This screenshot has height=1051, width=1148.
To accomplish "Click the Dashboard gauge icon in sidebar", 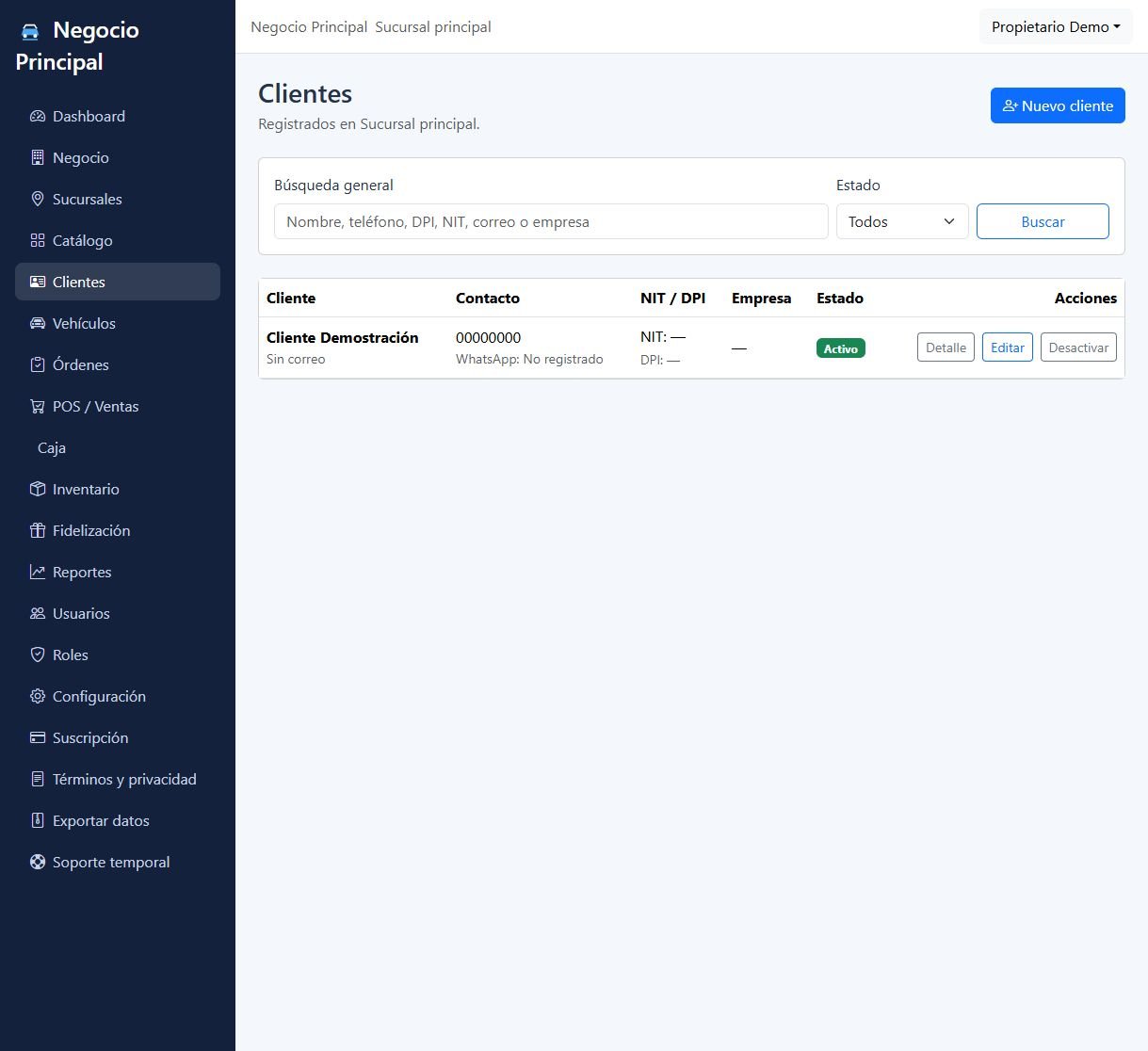I will (x=38, y=117).
